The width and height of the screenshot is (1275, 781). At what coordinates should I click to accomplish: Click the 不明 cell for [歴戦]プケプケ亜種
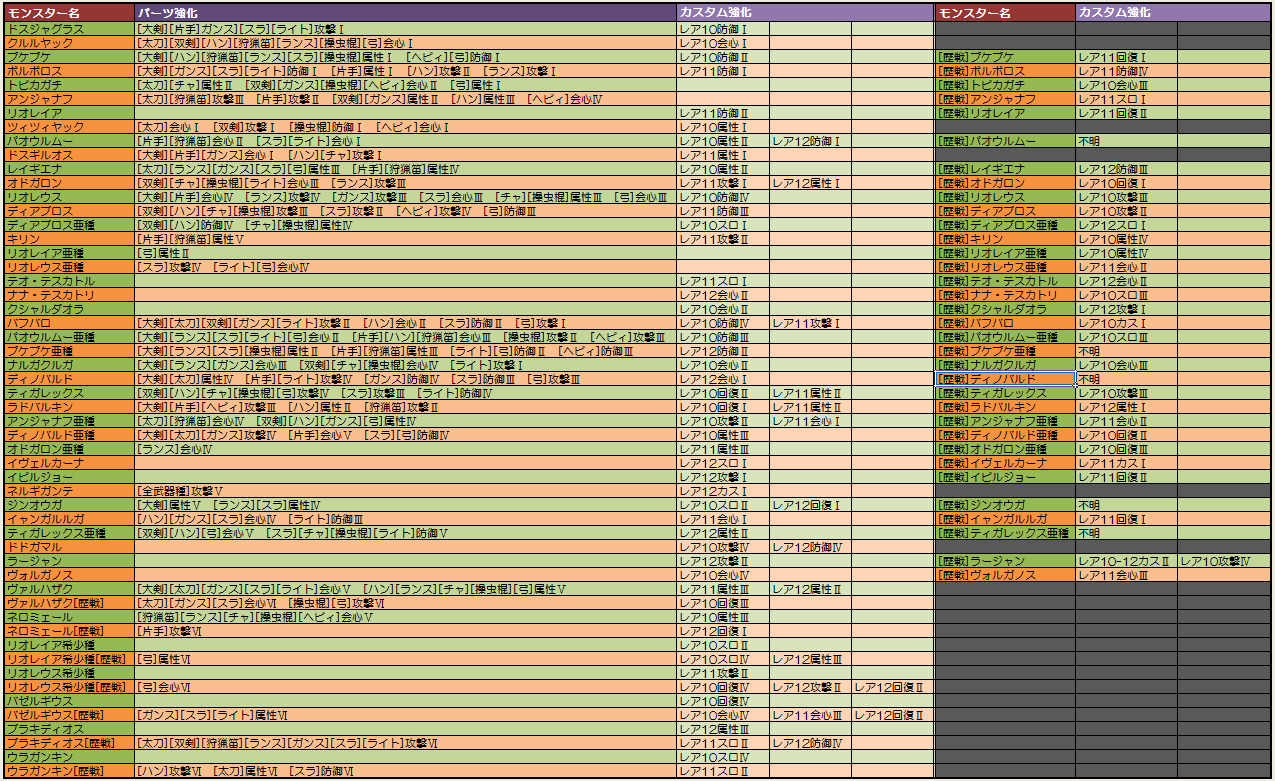pyautogui.click(x=1126, y=351)
